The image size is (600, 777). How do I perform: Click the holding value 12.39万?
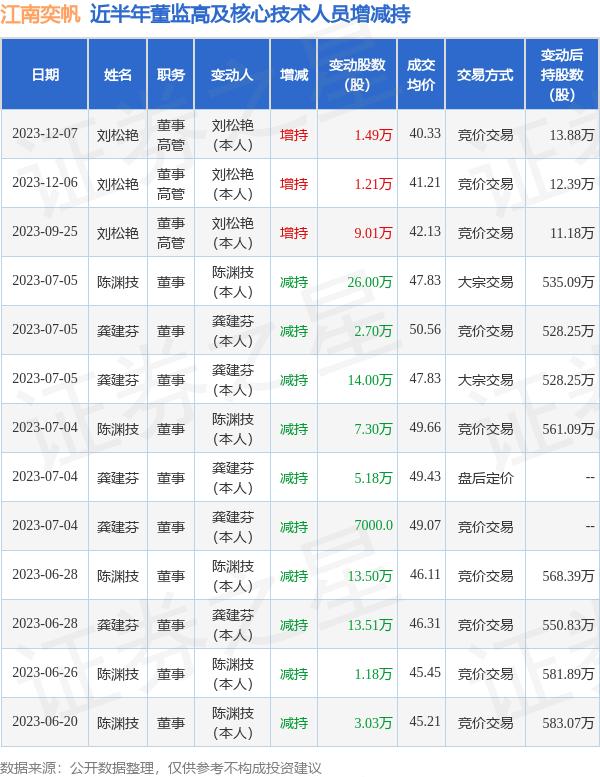tap(572, 184)
